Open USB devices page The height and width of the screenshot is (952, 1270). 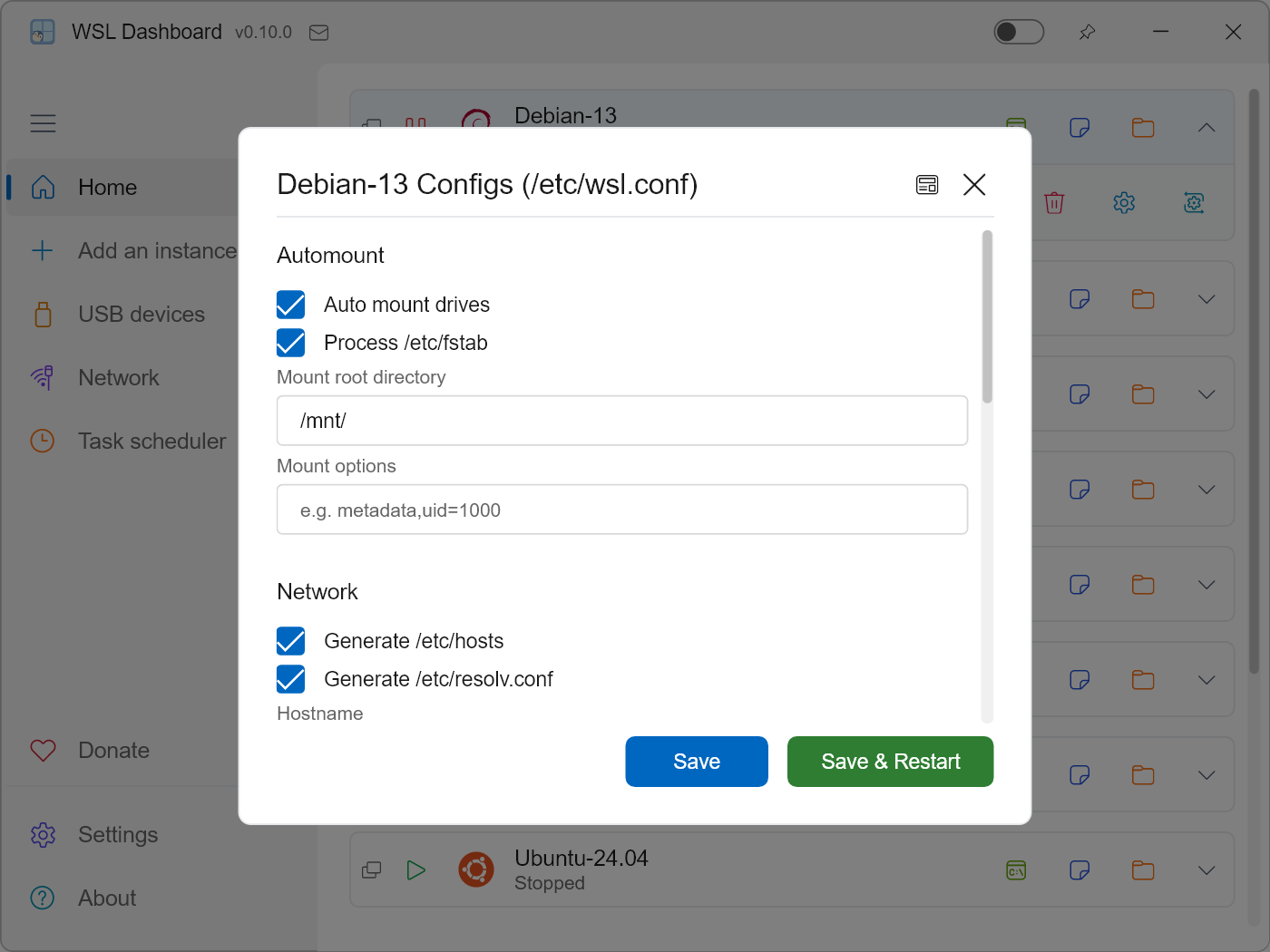coord(122,315)
